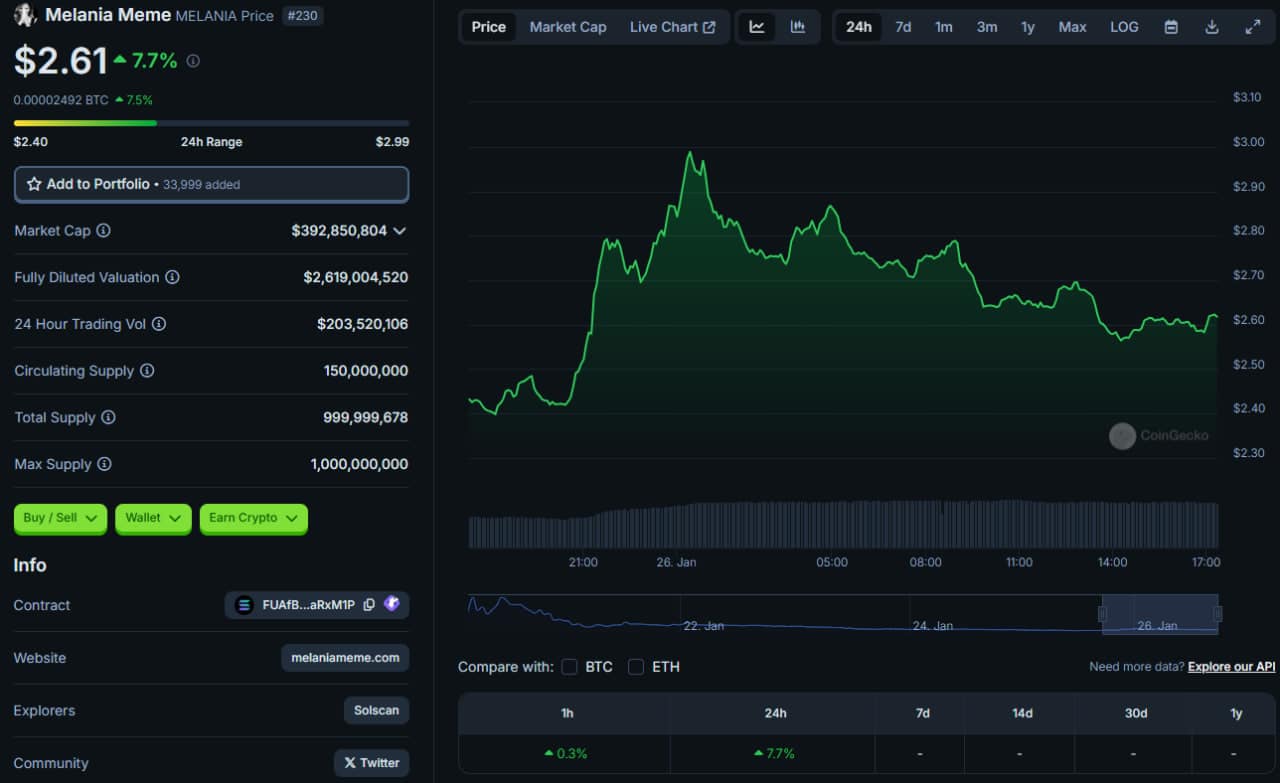Viewport: 1280px width, 783px height.
Task: Click the Solana chain icon in the contract chip
Action: pos(244,605)
